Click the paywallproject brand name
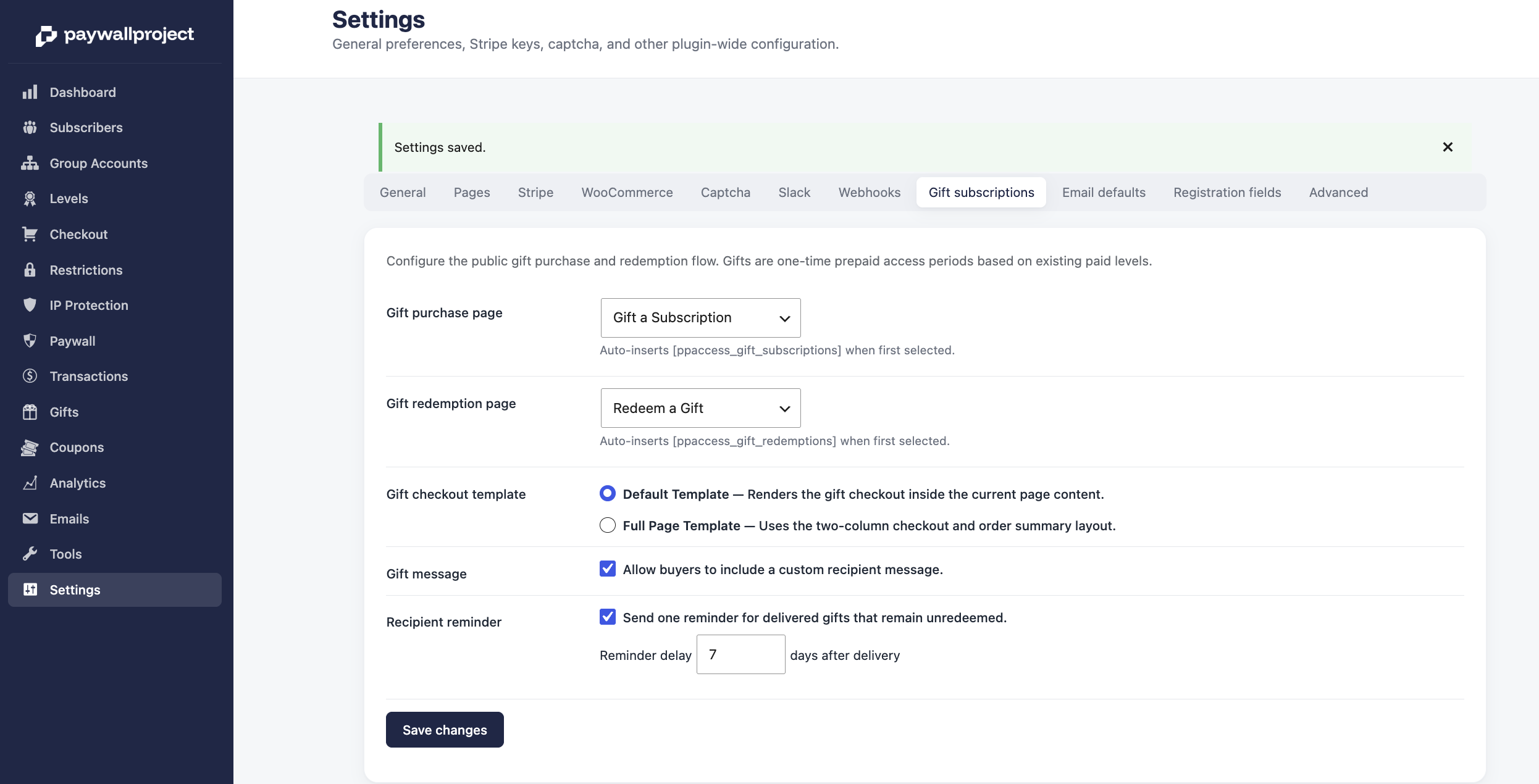The image size is (1539, 784). (128, 35)
